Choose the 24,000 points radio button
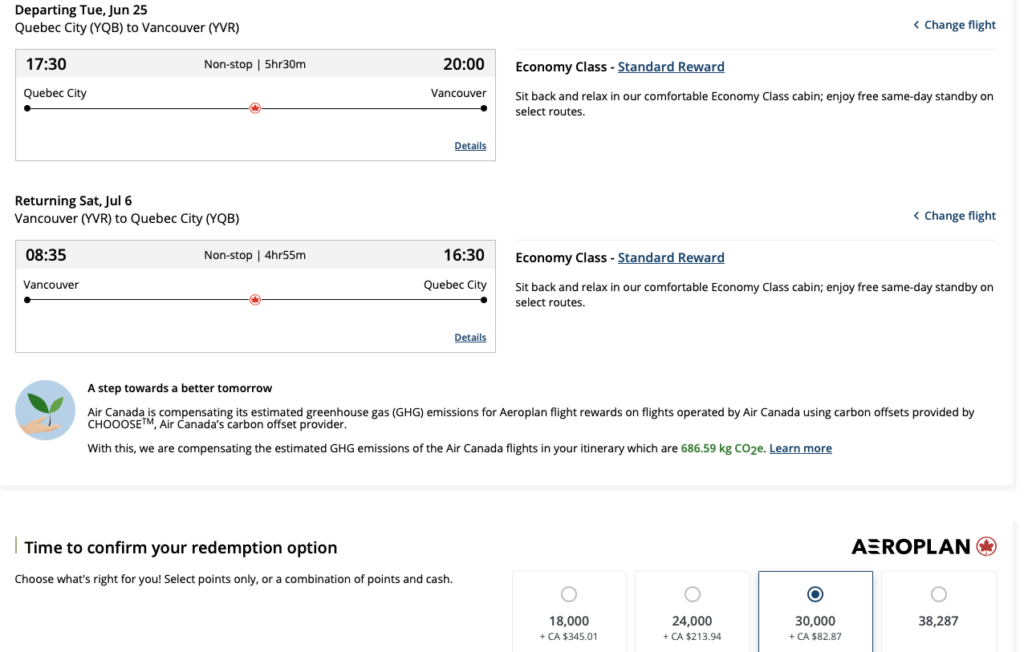The image size is (1024, 652). click(x=692, y=594)
